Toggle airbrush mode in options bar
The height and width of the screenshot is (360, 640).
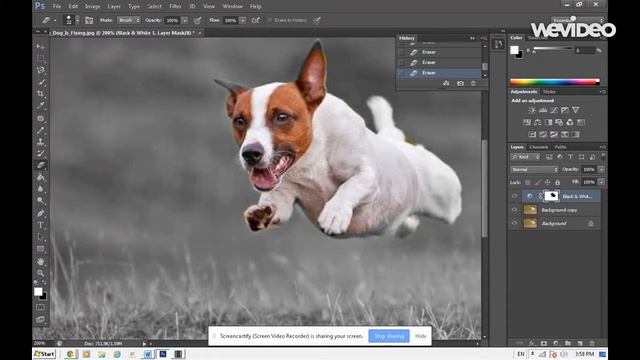point(256,20)
